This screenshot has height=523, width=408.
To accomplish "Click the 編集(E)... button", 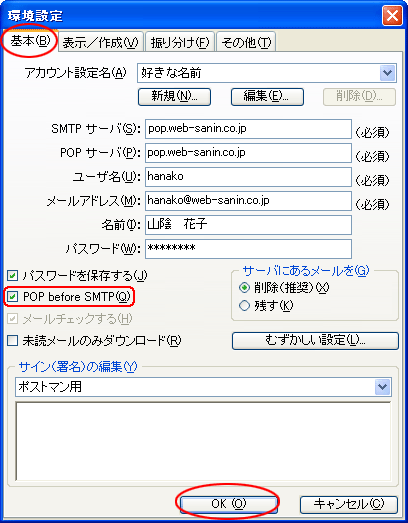I will (x=267, y=97).
